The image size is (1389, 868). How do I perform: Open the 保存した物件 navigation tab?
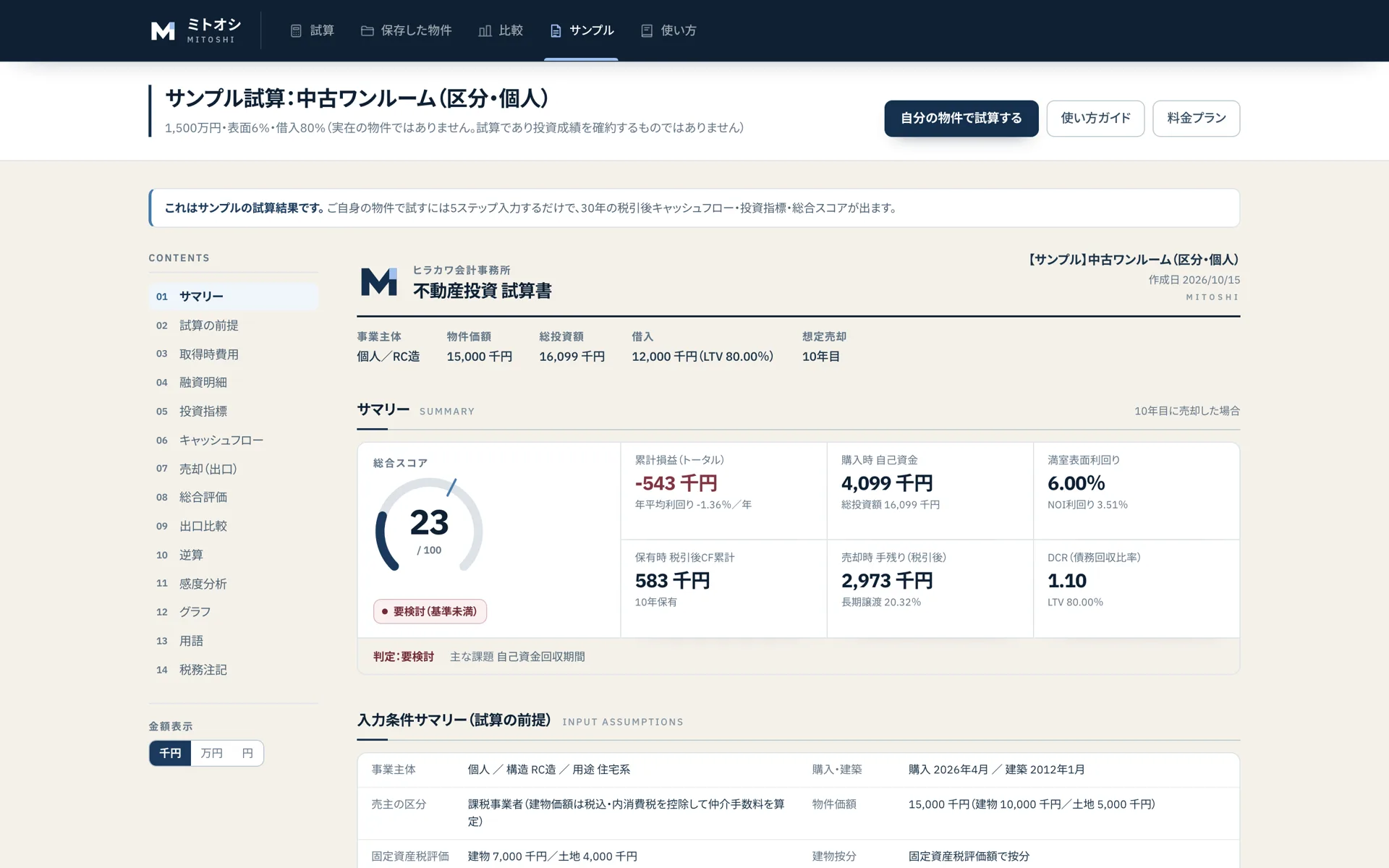coord(407,30)
